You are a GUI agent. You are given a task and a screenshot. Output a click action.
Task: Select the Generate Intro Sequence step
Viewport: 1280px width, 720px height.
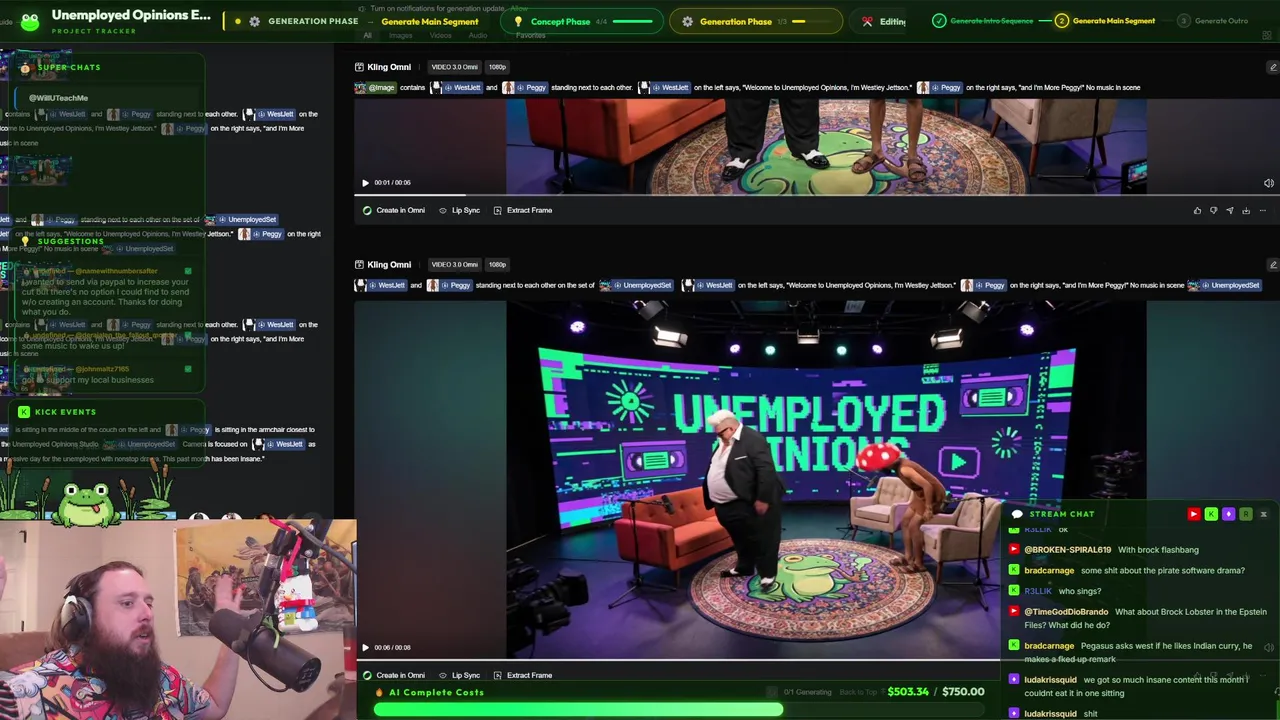982,21
